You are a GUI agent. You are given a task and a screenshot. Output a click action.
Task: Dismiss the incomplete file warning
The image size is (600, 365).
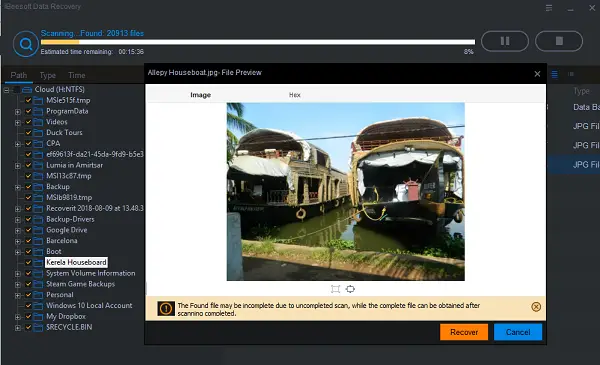[536, 306]
